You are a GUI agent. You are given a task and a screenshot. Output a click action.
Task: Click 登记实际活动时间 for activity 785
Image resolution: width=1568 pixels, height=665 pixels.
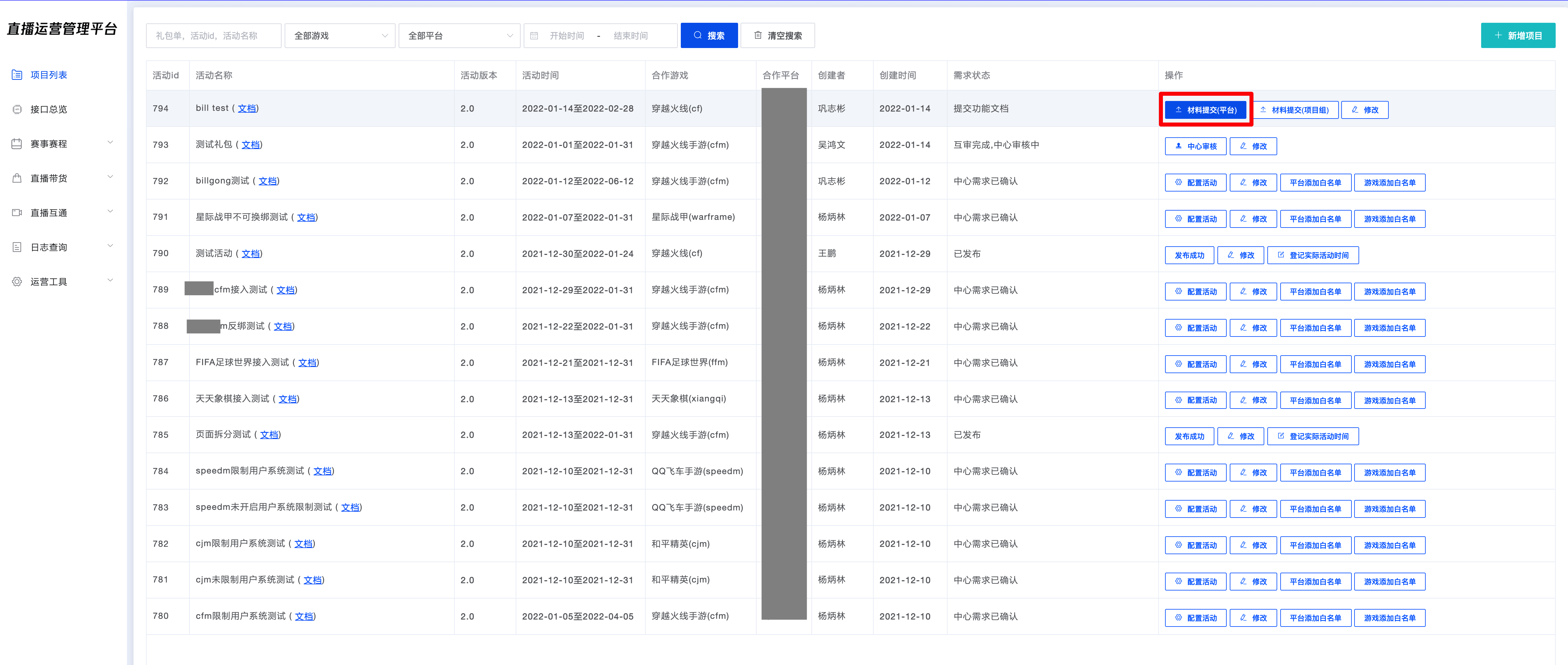click(1313, 436)
